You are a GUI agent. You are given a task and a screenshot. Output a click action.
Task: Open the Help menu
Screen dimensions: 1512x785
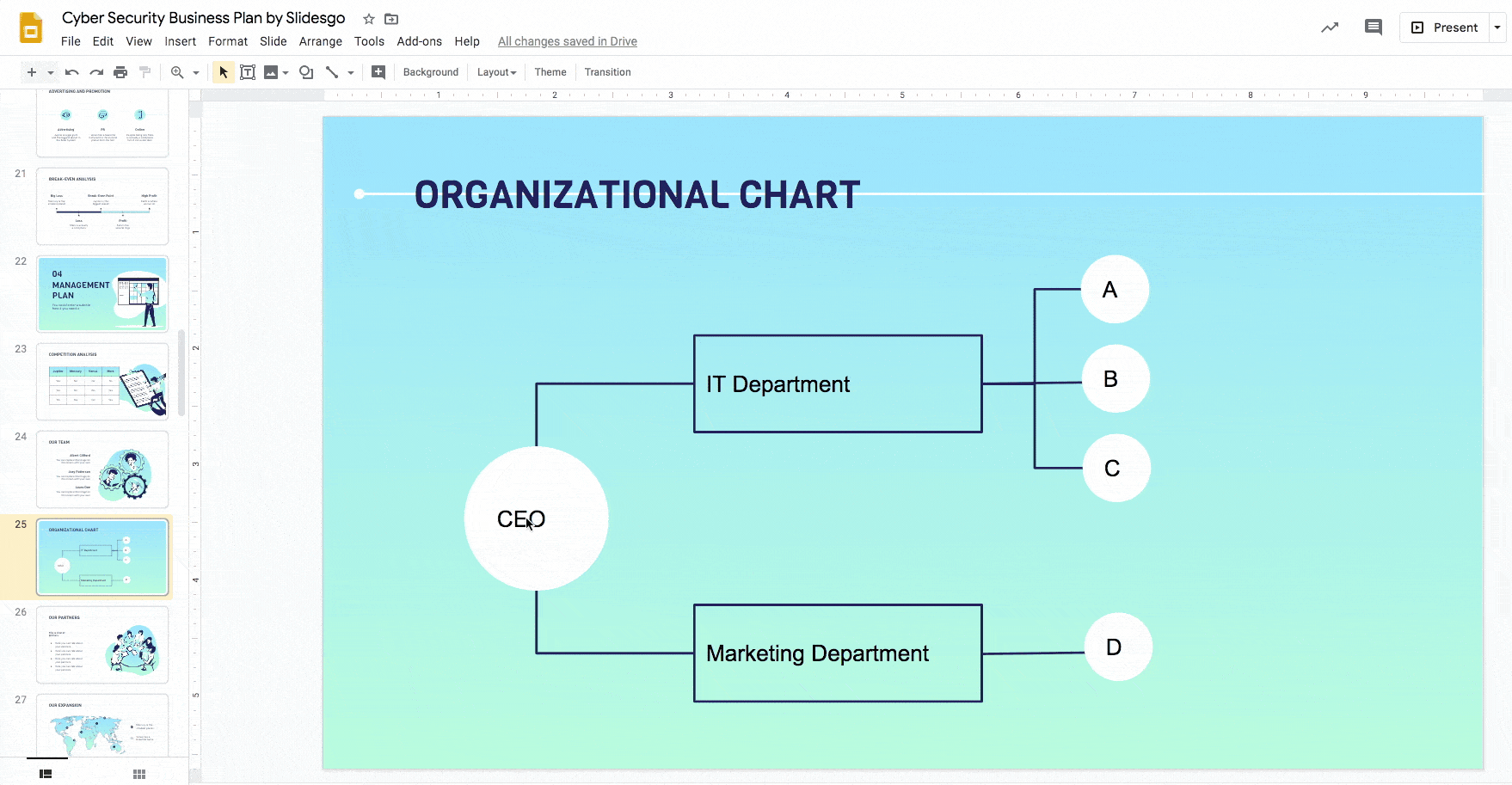point(467,41)
